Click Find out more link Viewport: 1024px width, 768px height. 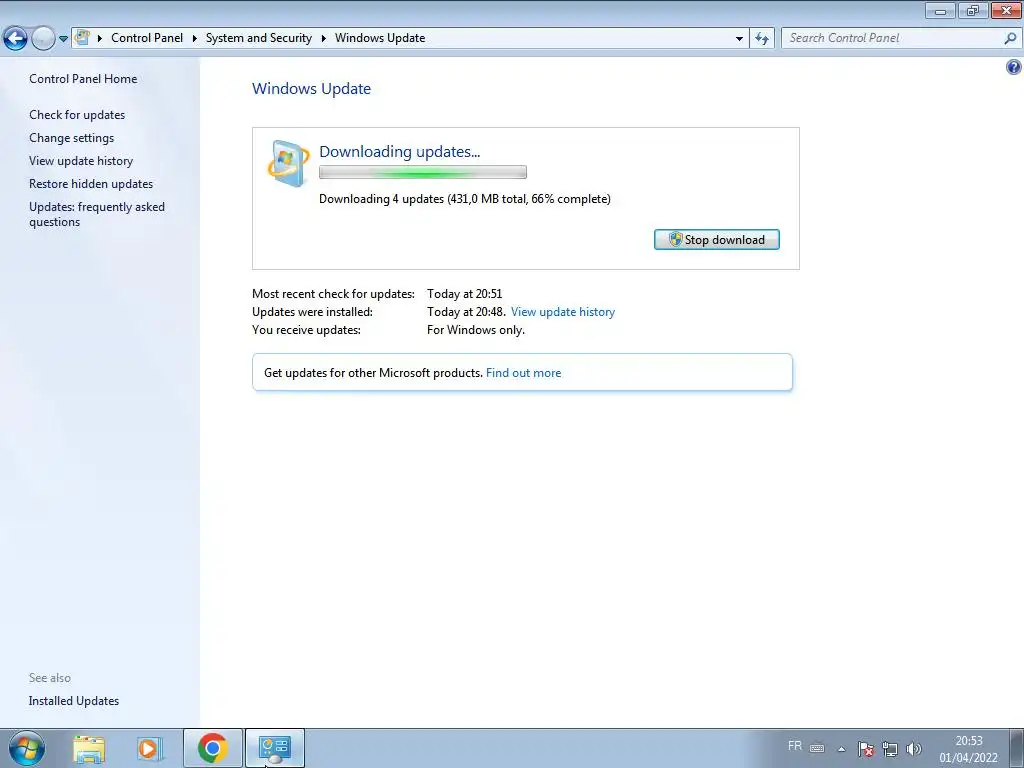point(523,373)
